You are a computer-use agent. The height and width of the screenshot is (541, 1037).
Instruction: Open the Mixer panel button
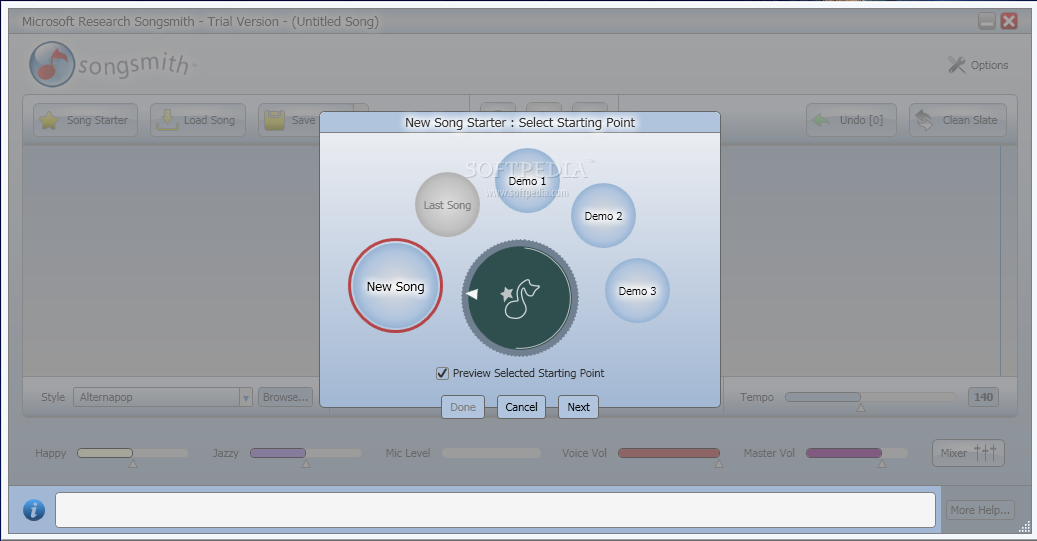[x=968, y=453]
